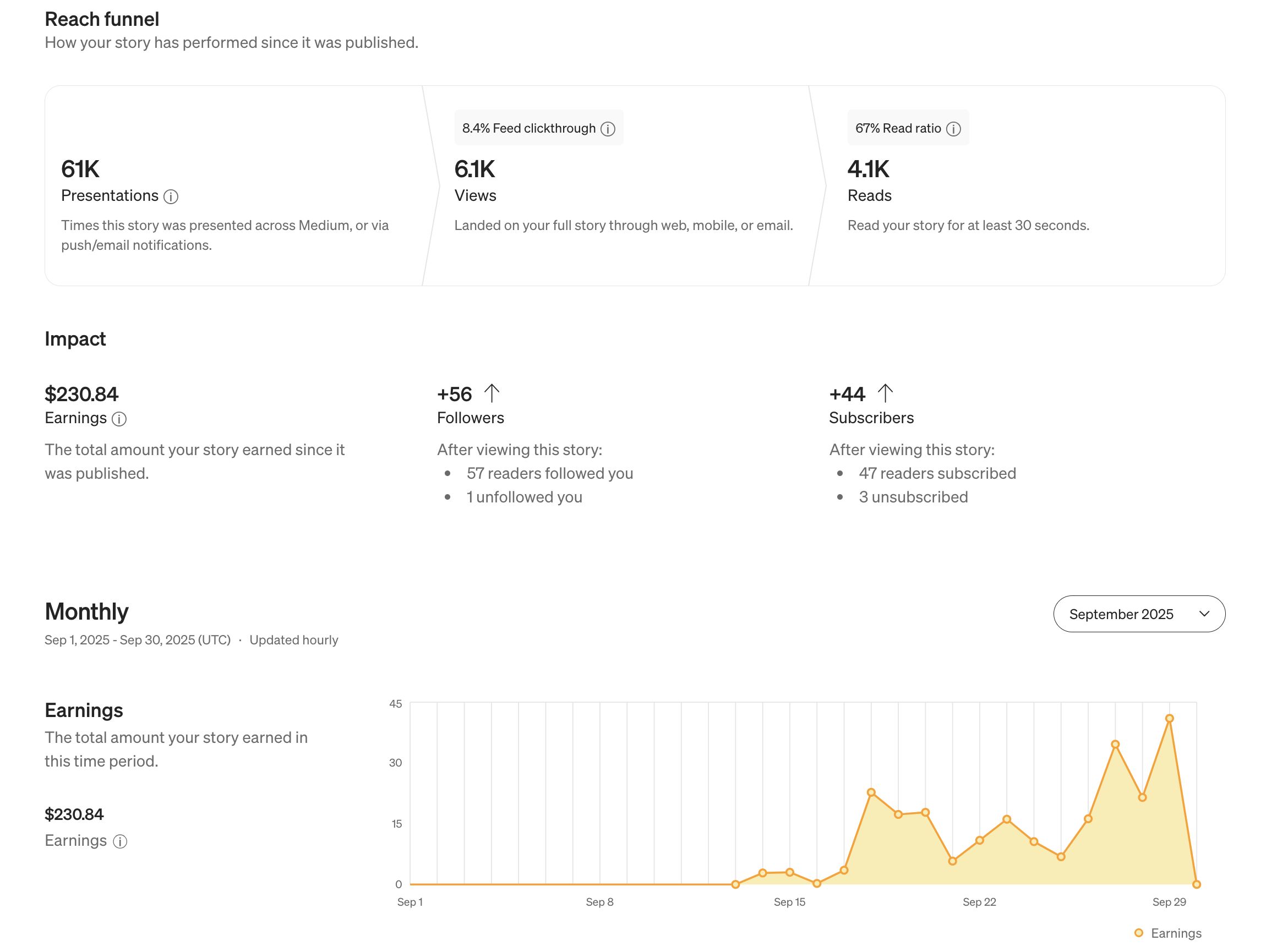This screenshot has width=1277, height=952.
Task: Click the '57 readers followed you' line
Action: point(549,473)
